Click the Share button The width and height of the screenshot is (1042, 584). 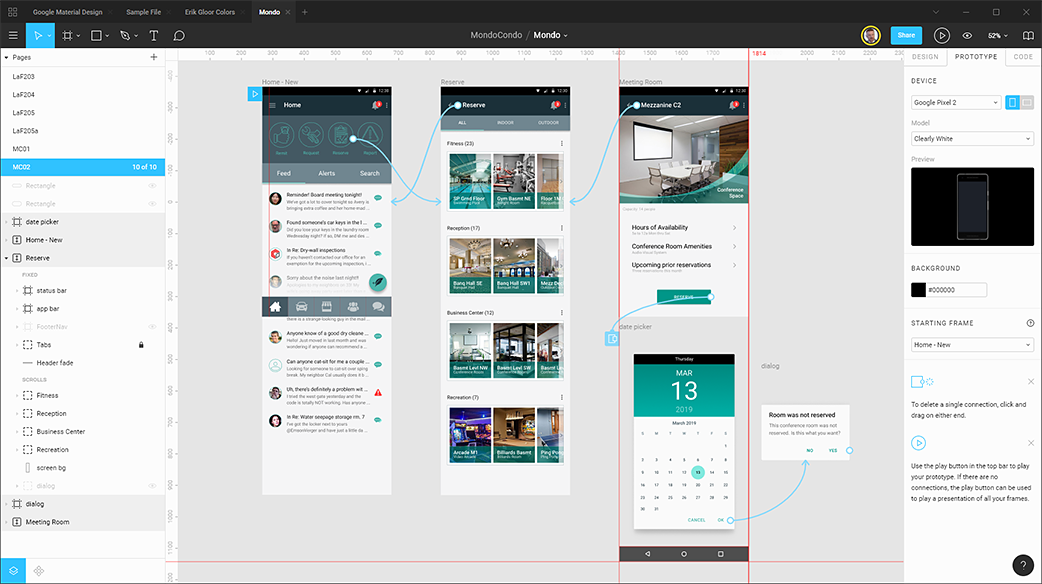(x=905, y=35)
